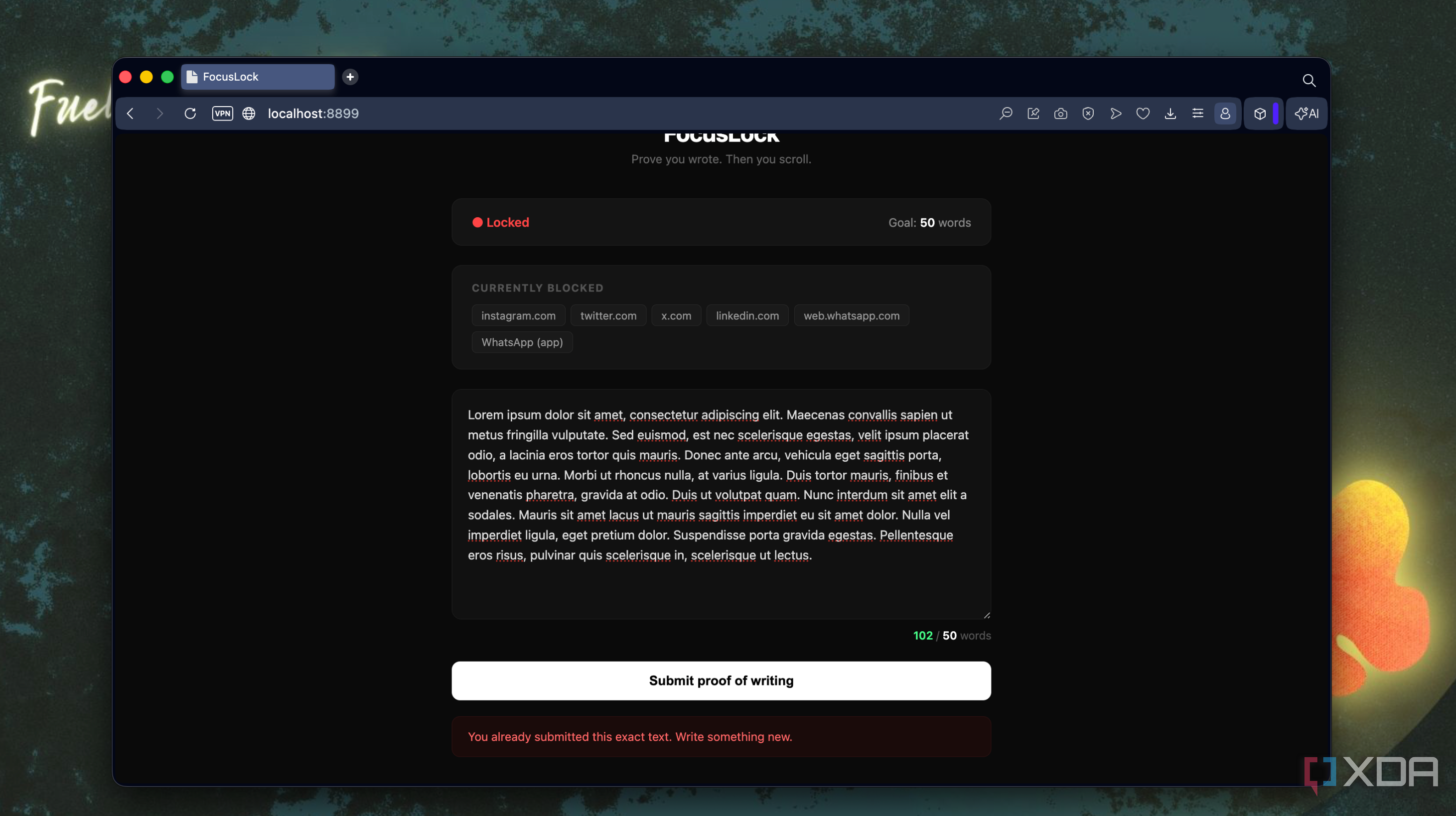Screen dimensions: 1456x816
Task: Click the 102 / 50 words counter
Action: tap(952, 635)
